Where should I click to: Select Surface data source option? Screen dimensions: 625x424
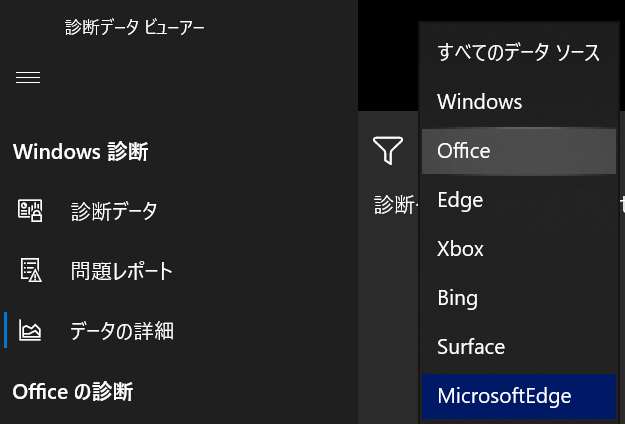pos(519,347)
